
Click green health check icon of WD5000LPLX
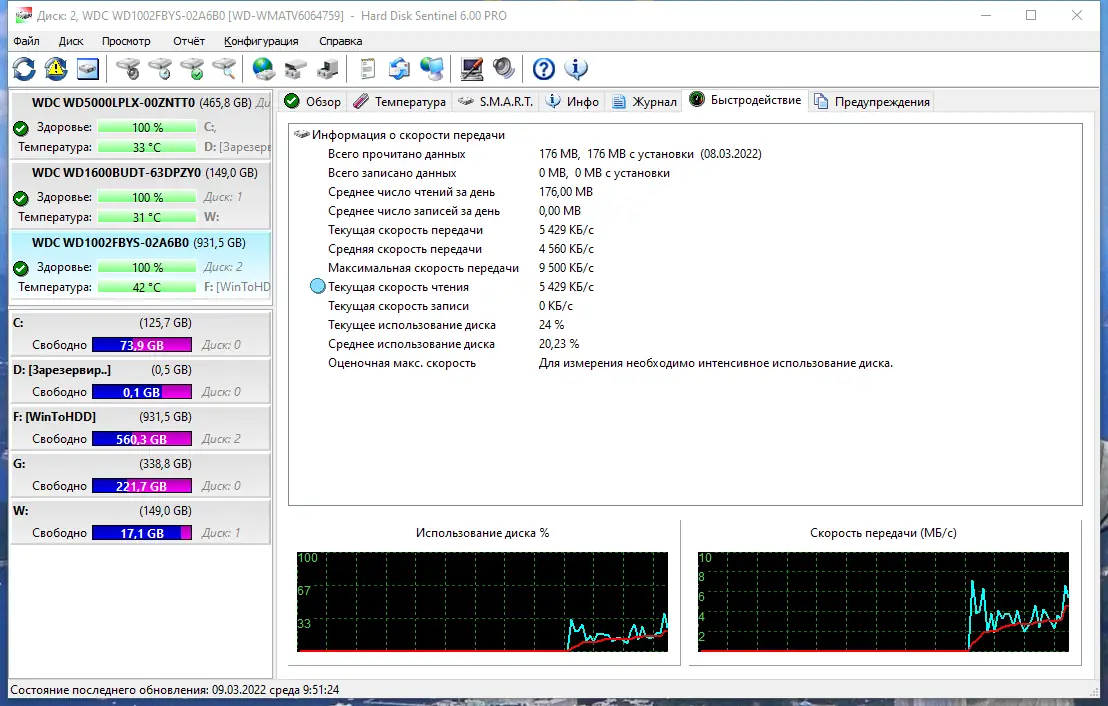tap(21, 128)
